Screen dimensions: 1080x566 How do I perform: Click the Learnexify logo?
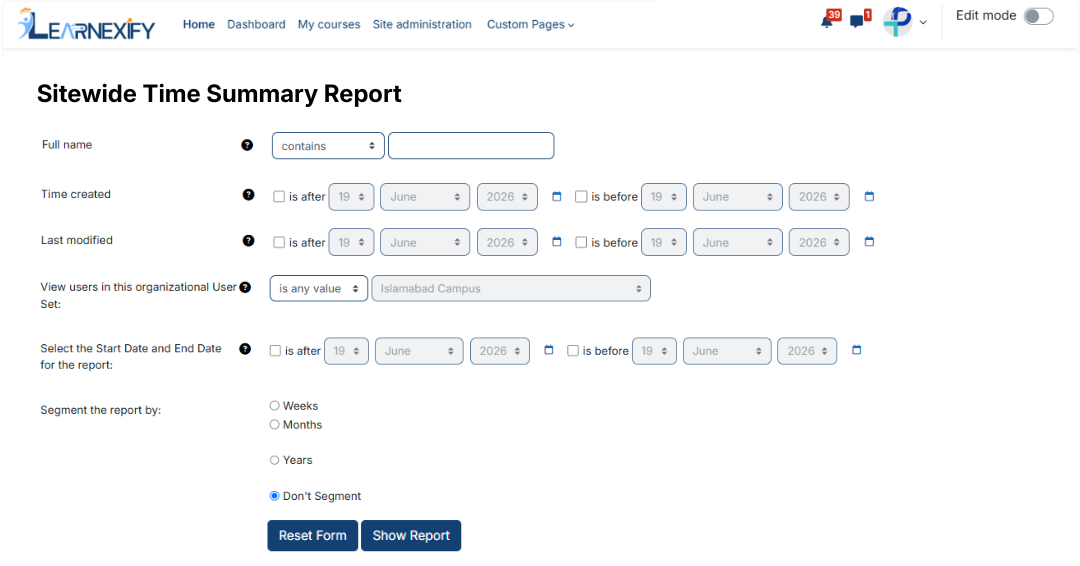click(x=86, y=24)
